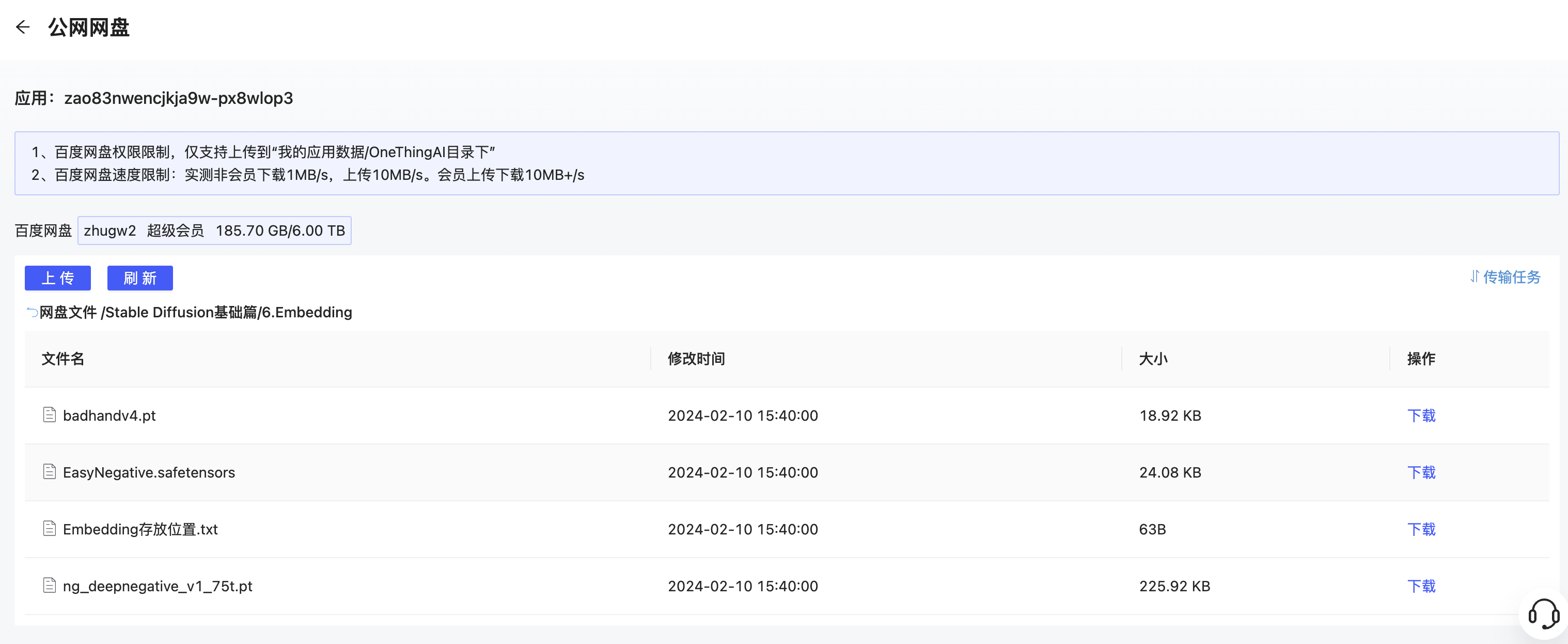Click the EasyNegative.safetensors file icon

pyautogui.click(x=49, y=471)
